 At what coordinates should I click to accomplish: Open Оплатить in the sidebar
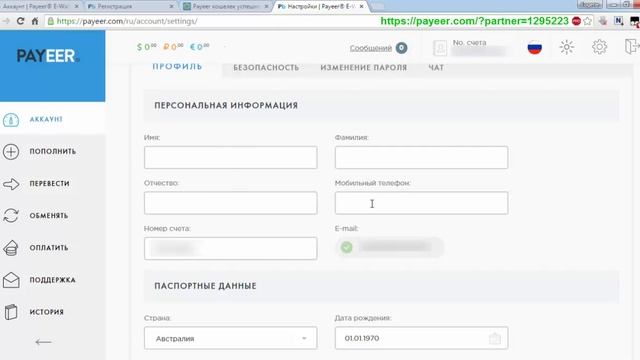click(49, 248)
